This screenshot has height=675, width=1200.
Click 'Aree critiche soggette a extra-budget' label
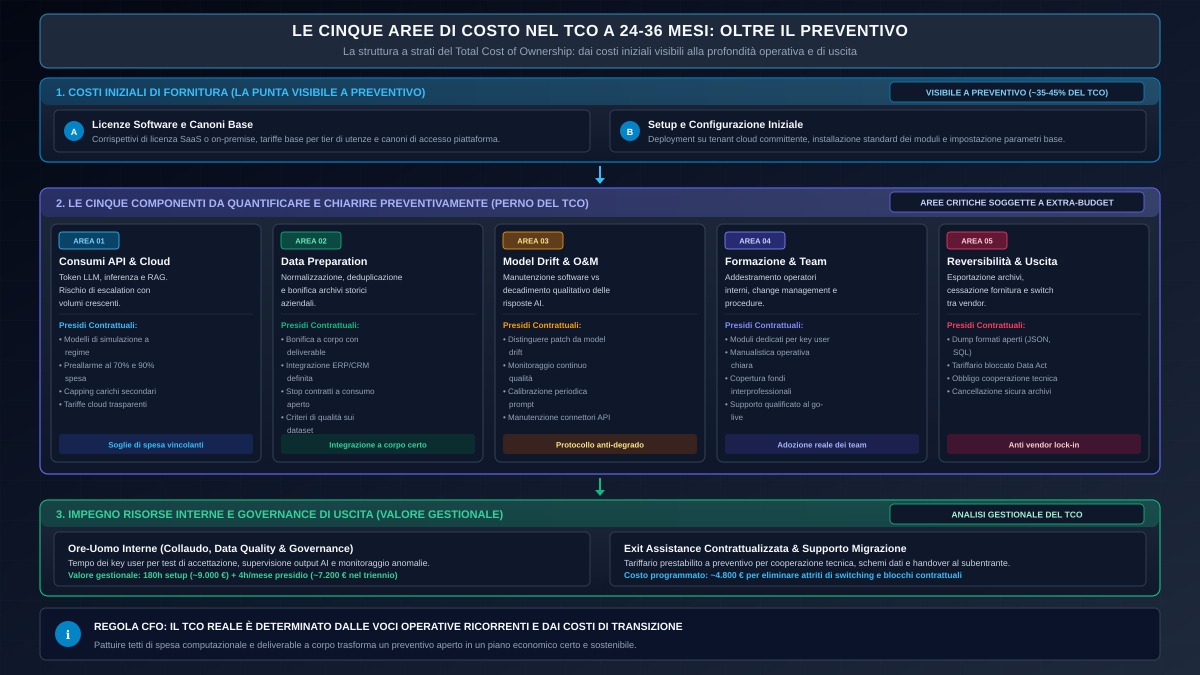[x=1017, y=202]
